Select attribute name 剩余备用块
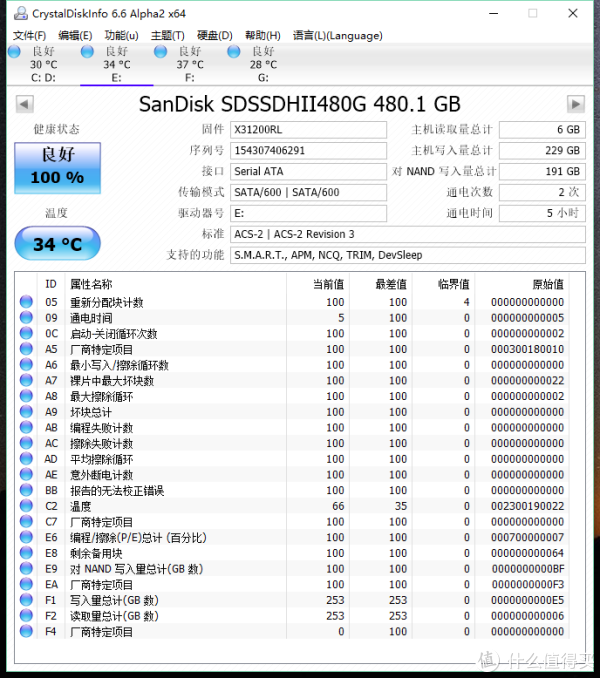This screenshot has height=678, width=600. coord(96,553)
